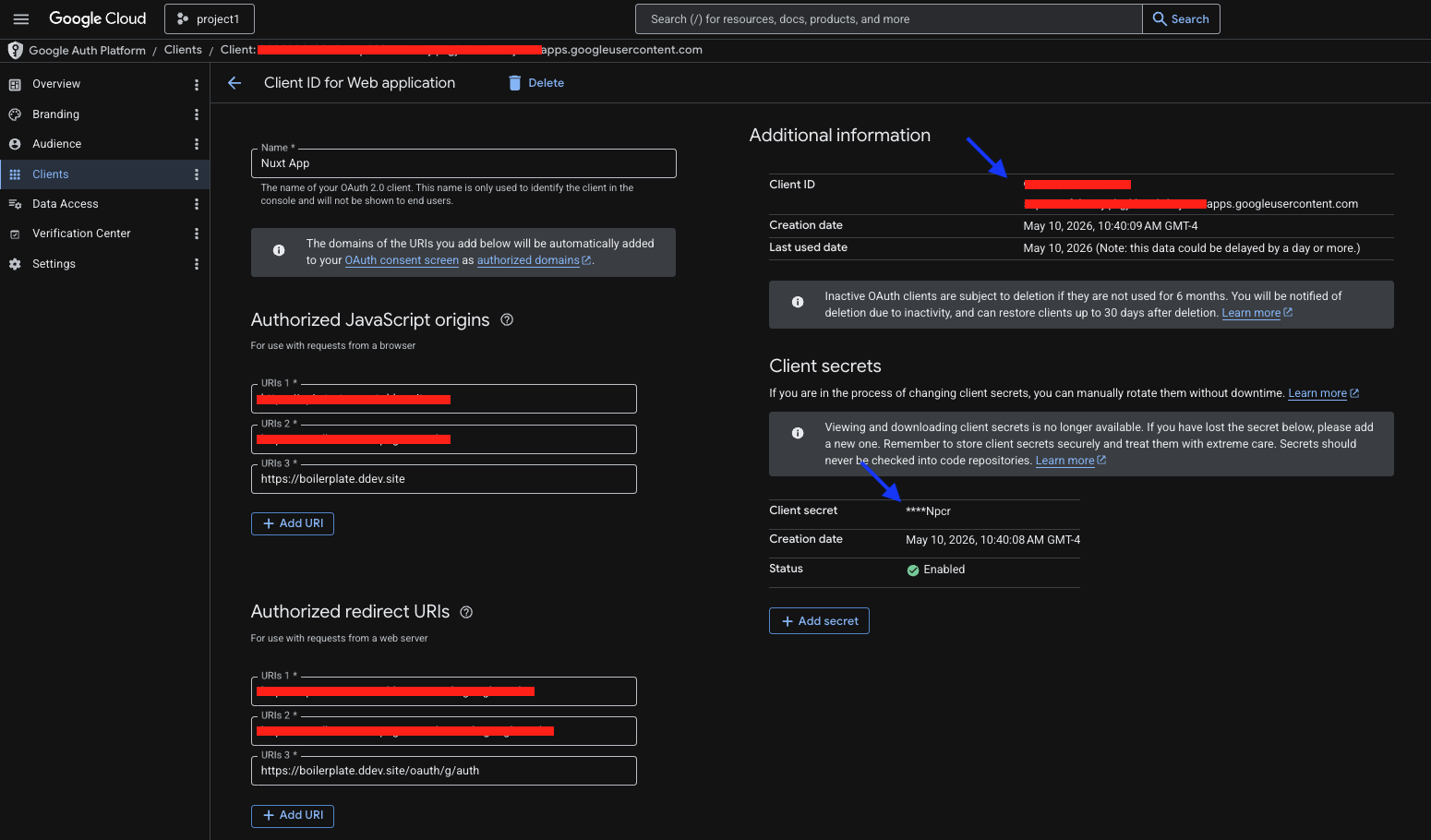Click the Settings gear icon
This screenshot has width=1431, height=840.
[15, 264]
